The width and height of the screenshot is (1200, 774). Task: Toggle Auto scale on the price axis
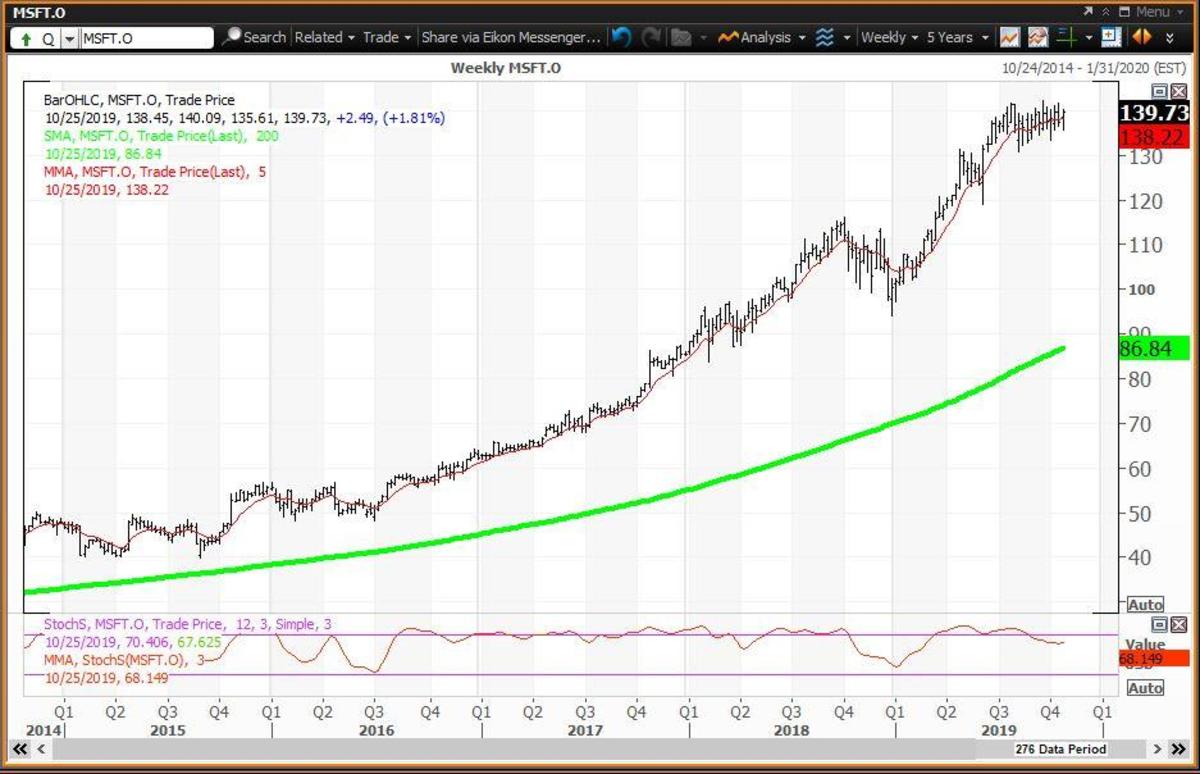1145,605
